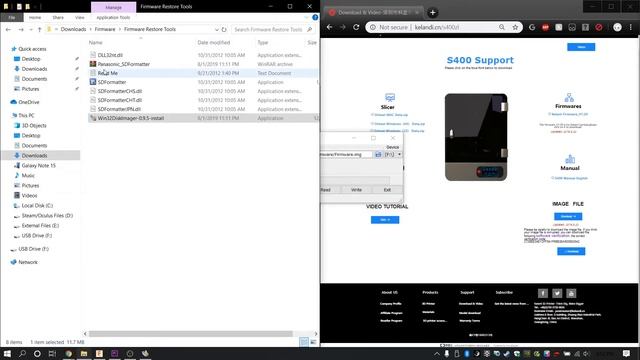The width and height of the screenshot is (640, 360).
Task: Click the Chrome reload page button
Action: (356, 27)
